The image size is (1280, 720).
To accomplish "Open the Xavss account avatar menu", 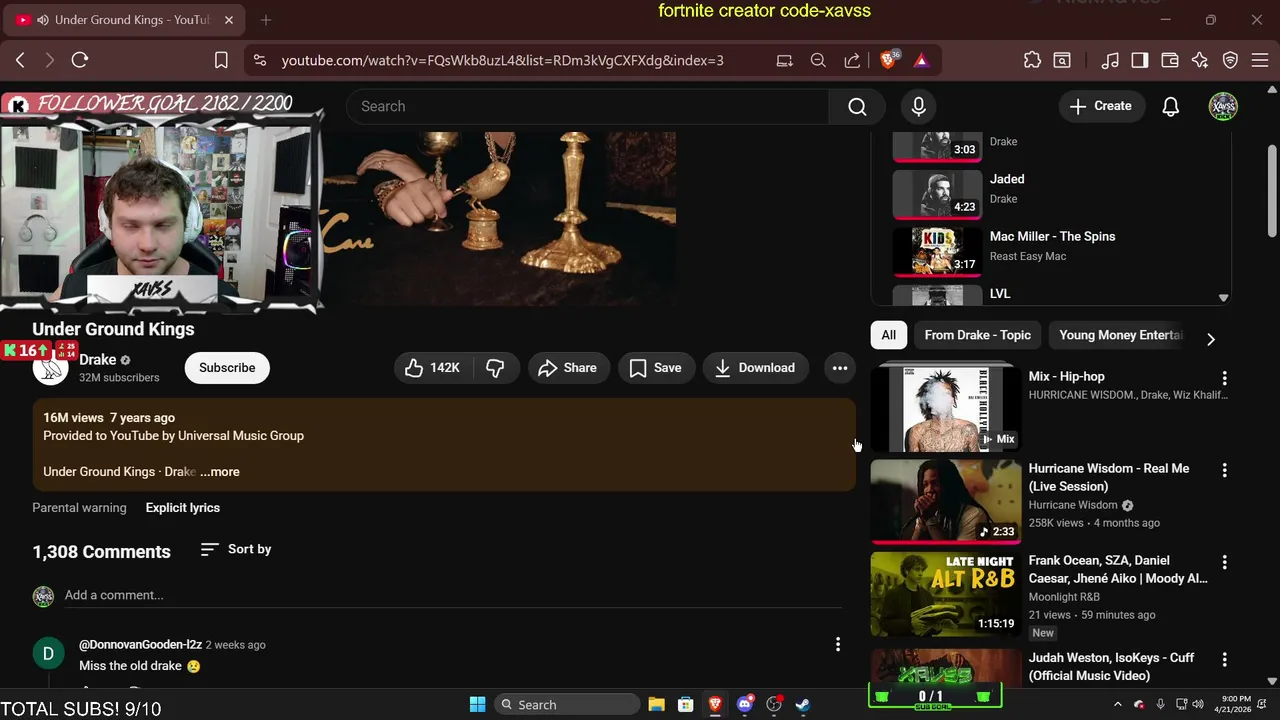I will (1223, 106).
